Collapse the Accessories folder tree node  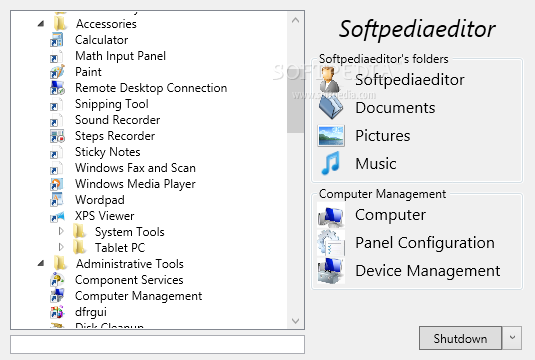tap(41, 24)
